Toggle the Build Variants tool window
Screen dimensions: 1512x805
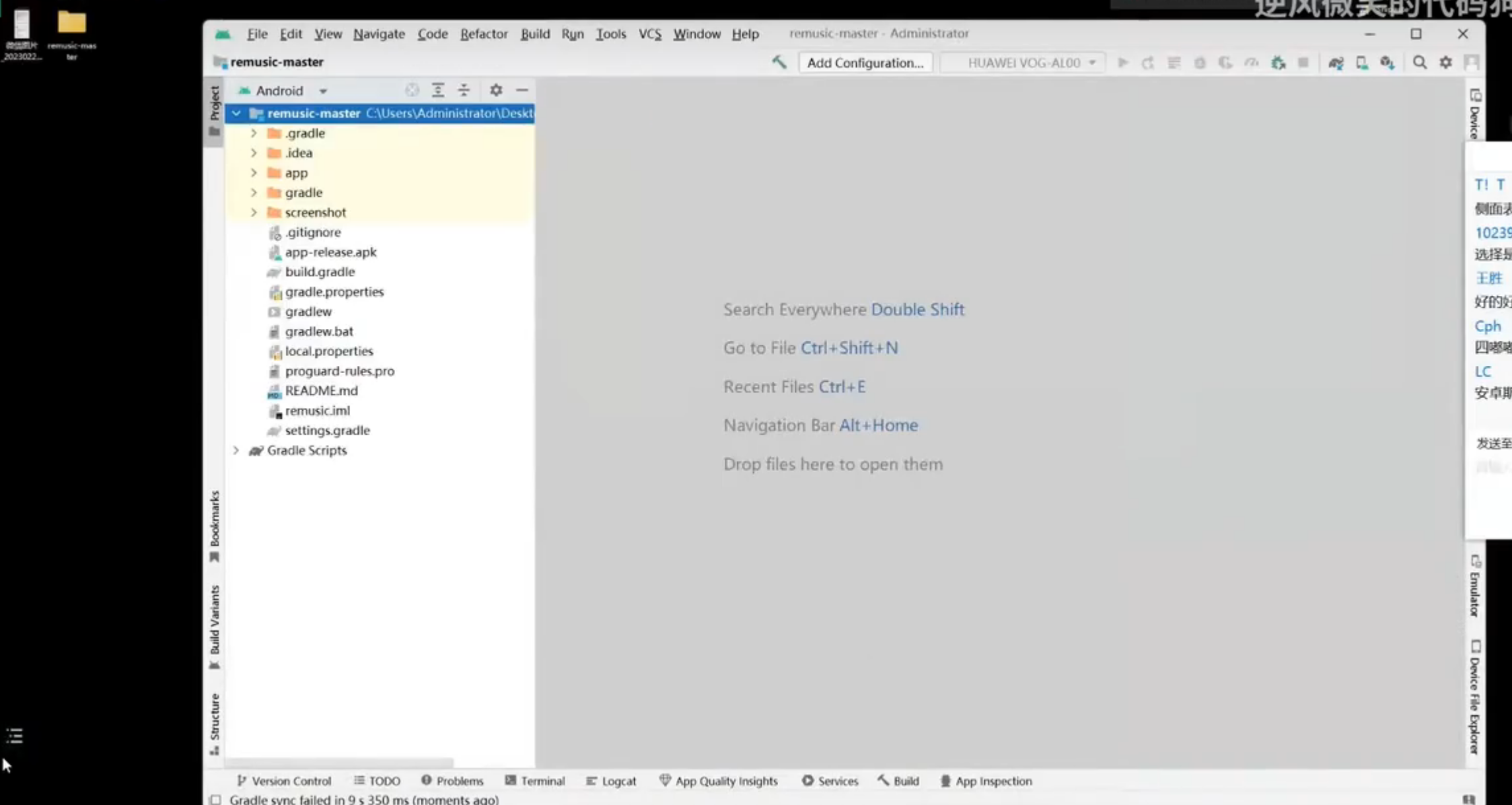(215, 626)
